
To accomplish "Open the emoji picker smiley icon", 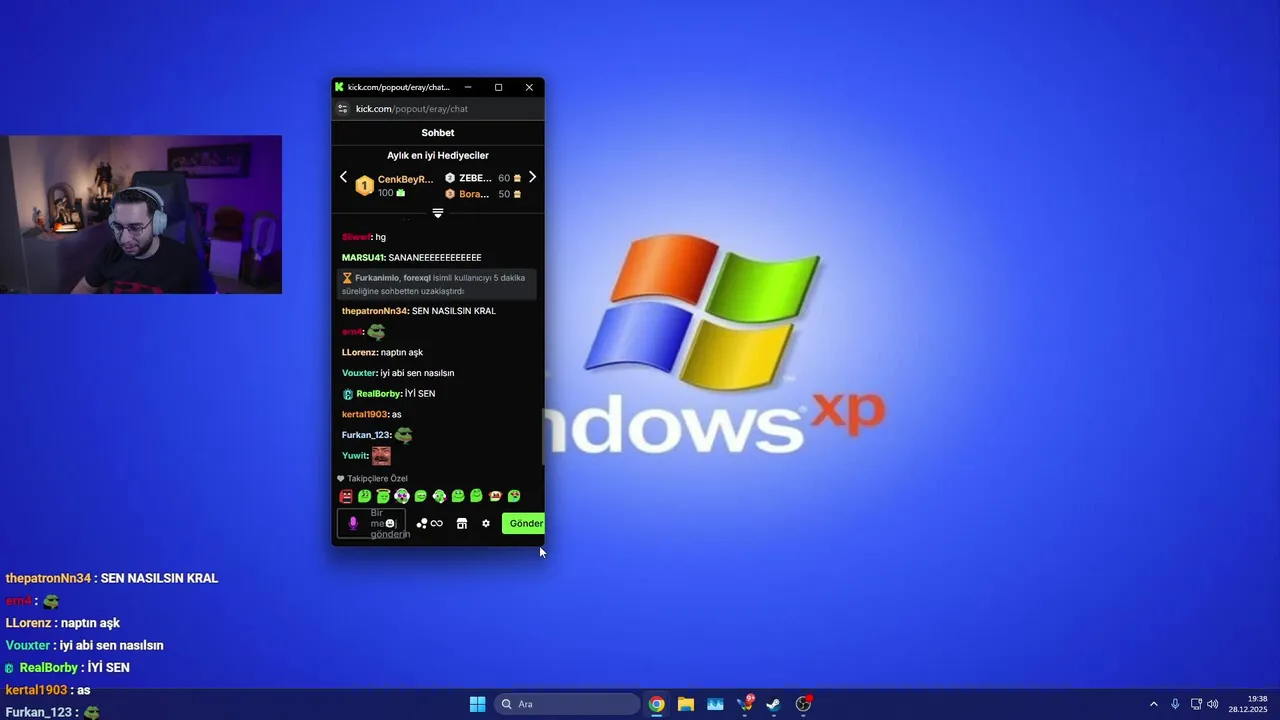I will 391,524.
